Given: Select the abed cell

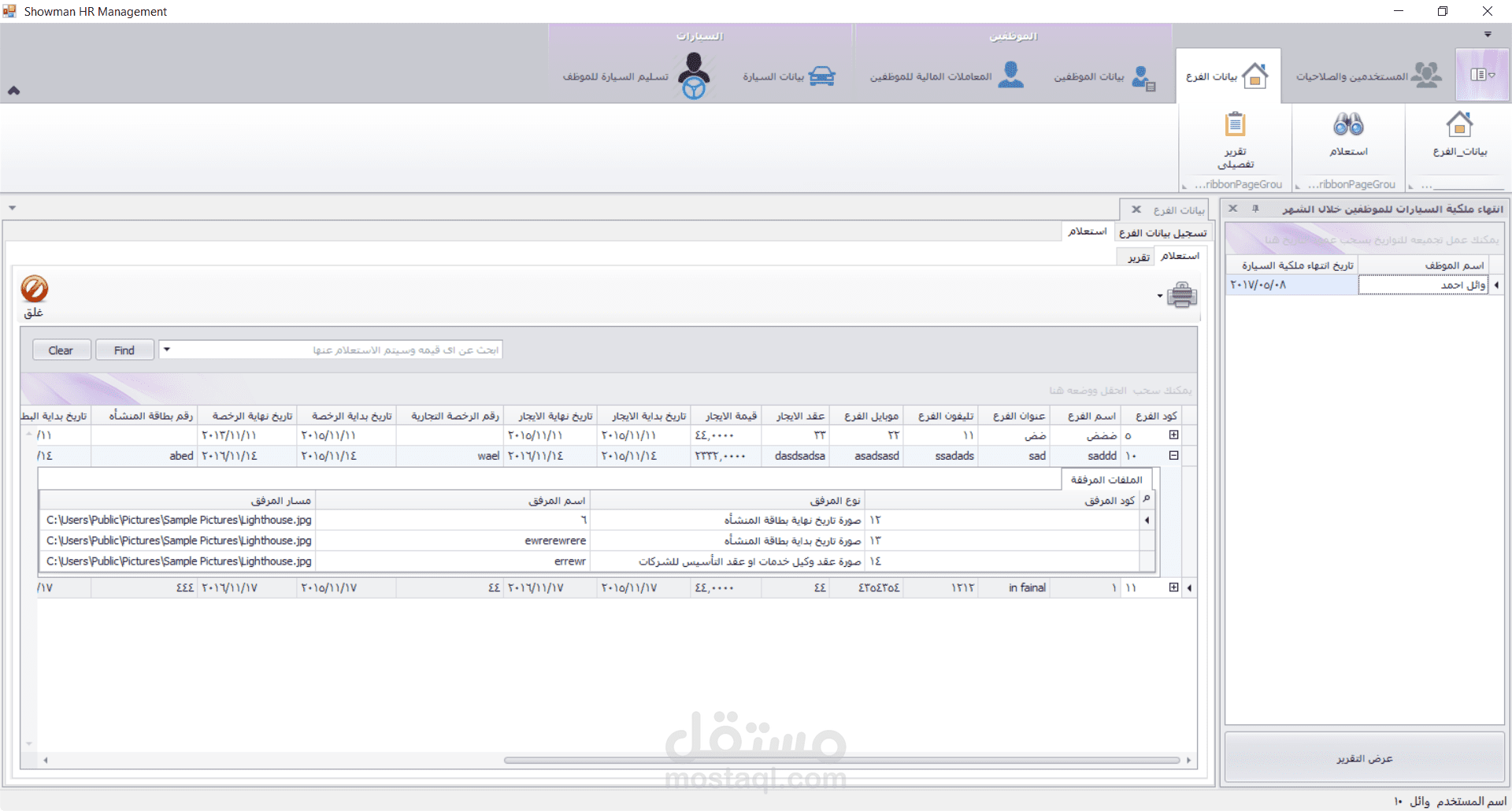Looking at the screenshot, I should click(144, 456).
